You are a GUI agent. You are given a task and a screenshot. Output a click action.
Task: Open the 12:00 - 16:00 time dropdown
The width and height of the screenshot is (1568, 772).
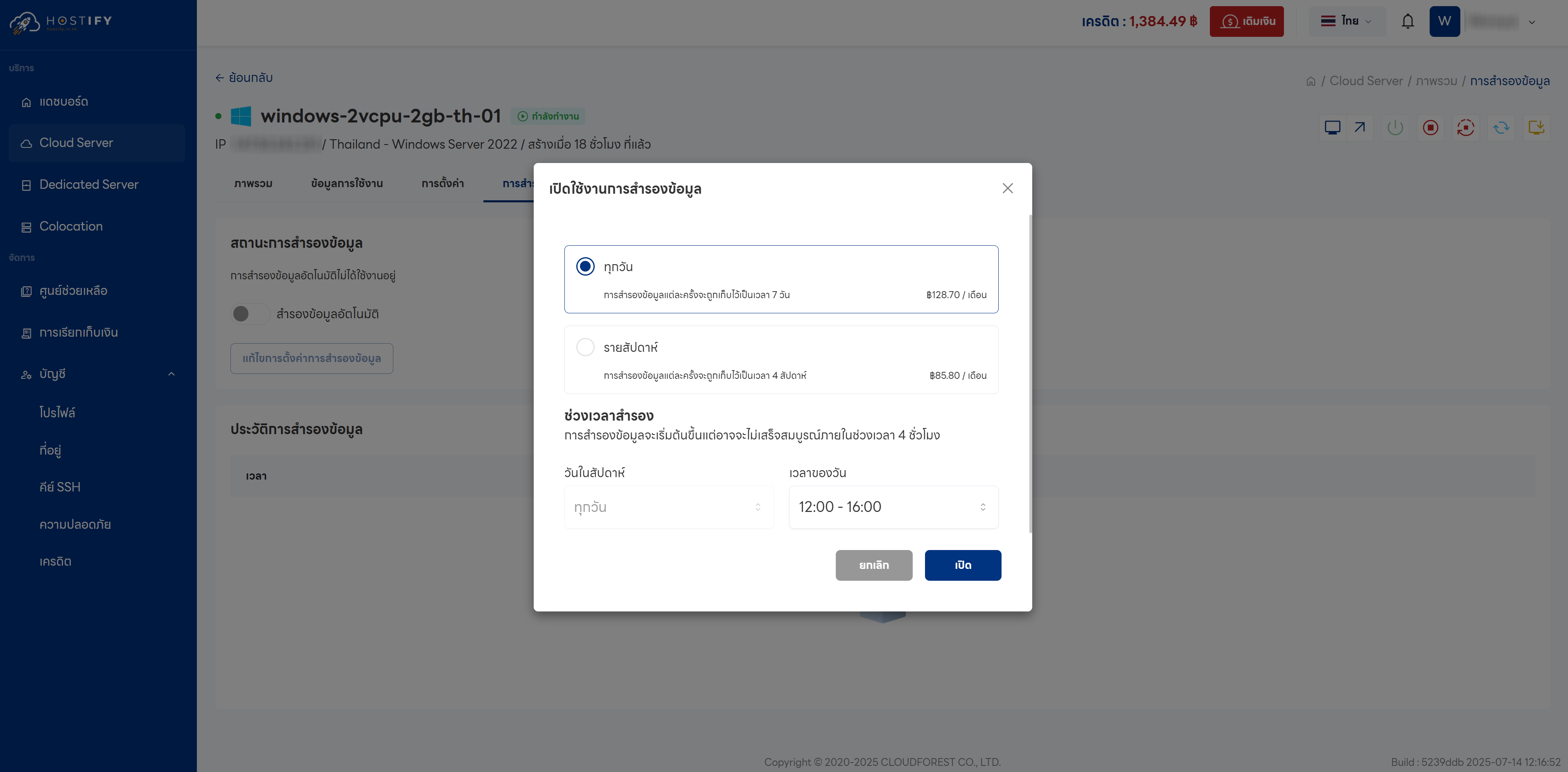click(x=892, y=507)
